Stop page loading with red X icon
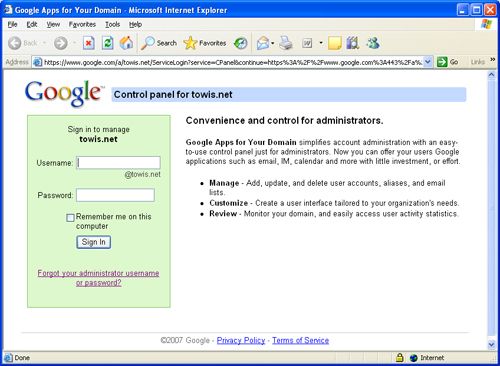The width and height of the screenshot is (500, 366). [88, 43]
